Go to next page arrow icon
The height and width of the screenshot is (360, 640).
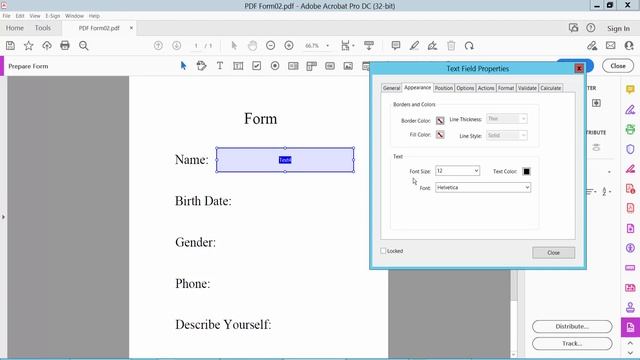coord(176,46)
